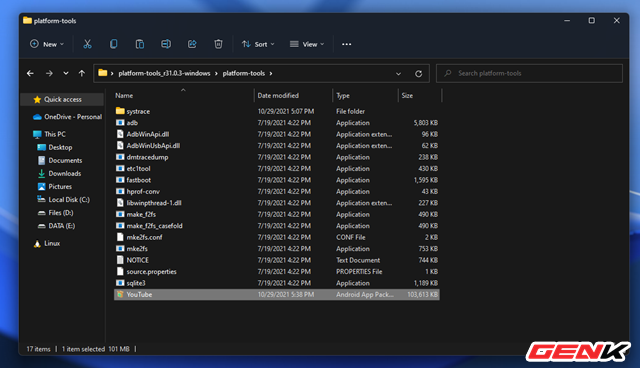Click the Pictures sidebar icon
Image resolution: width=640 pixels, height=368 pixels.
click(41, 186)
